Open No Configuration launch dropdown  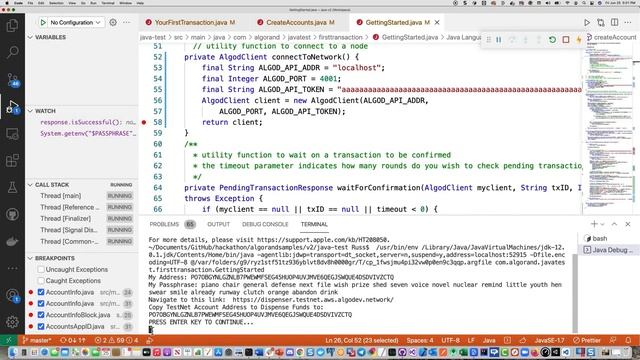coord(75,22)
